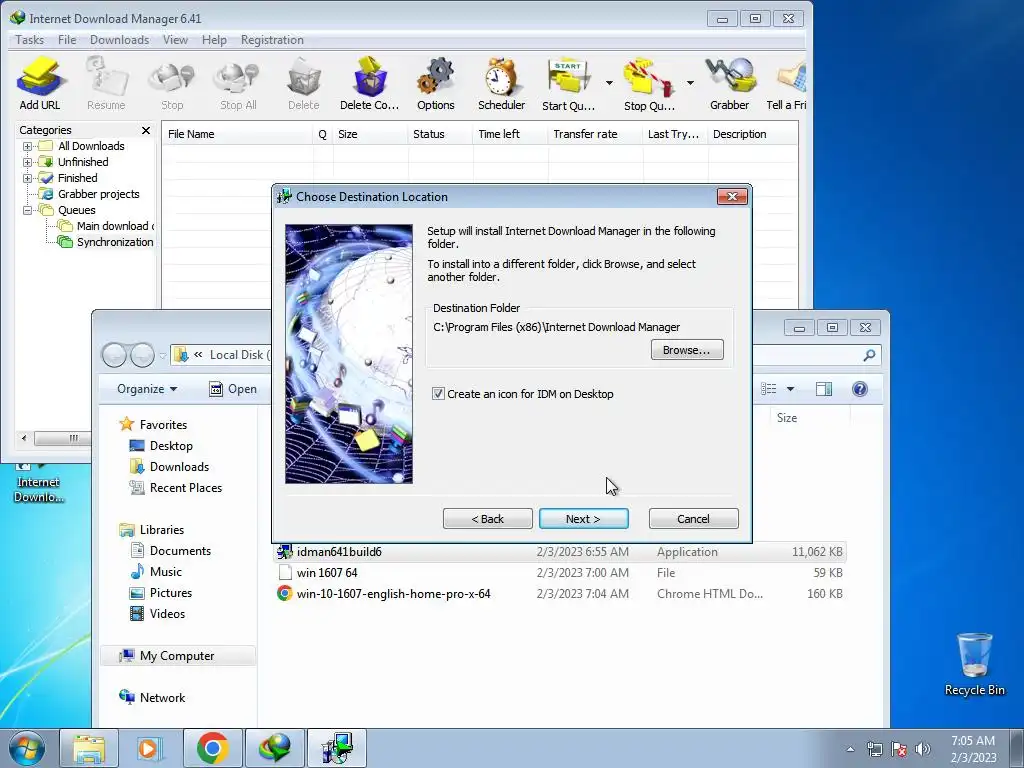Select the idman641build6 file
The height and width of the screenshot is (768, 1024).
tap(560, 552)
